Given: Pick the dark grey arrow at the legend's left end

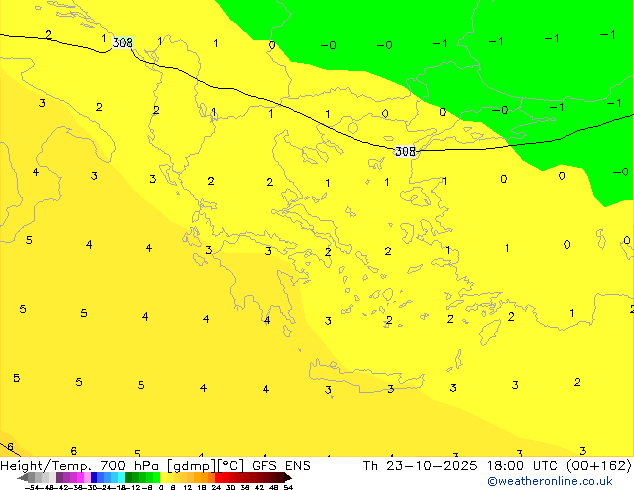Looking at the screenshot, I should pos(23,477).
